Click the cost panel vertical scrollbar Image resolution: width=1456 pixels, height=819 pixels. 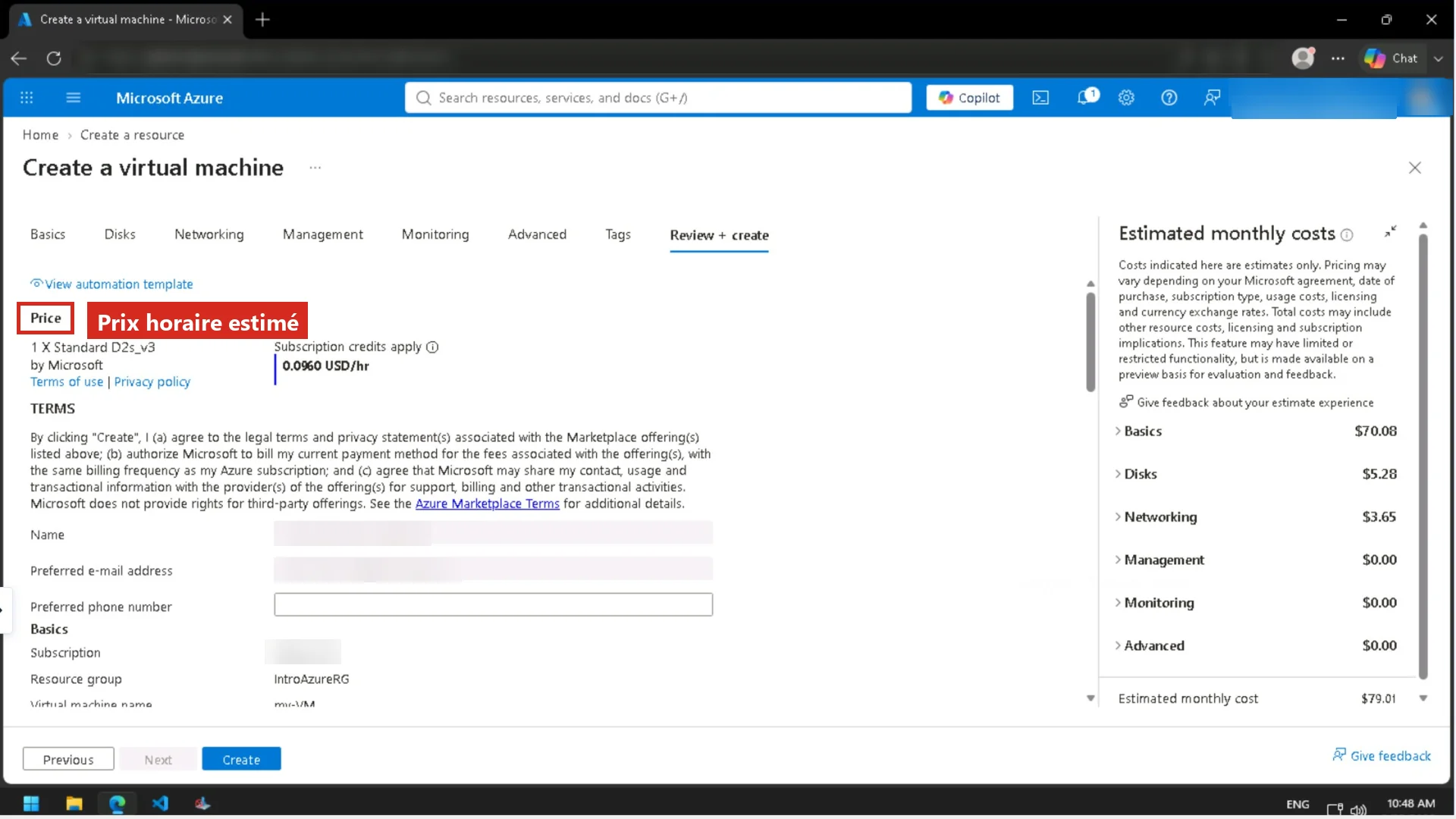tap(1423, 457)
